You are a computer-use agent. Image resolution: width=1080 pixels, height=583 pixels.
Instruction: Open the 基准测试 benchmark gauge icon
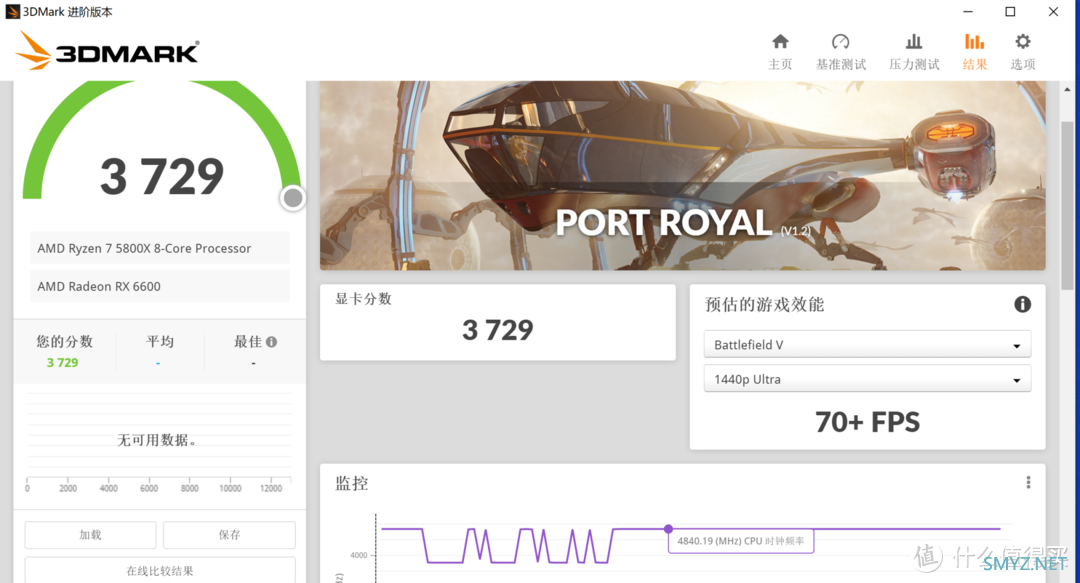[840, 42]
